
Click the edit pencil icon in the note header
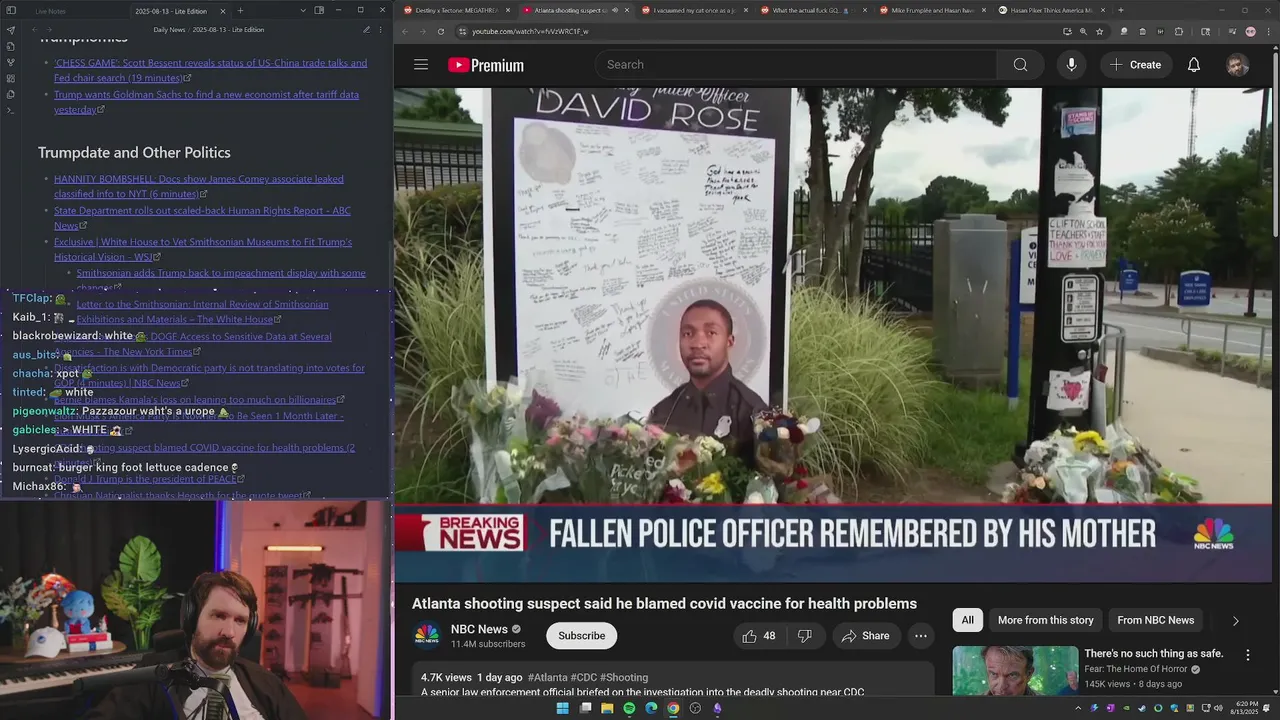point(366,30)
